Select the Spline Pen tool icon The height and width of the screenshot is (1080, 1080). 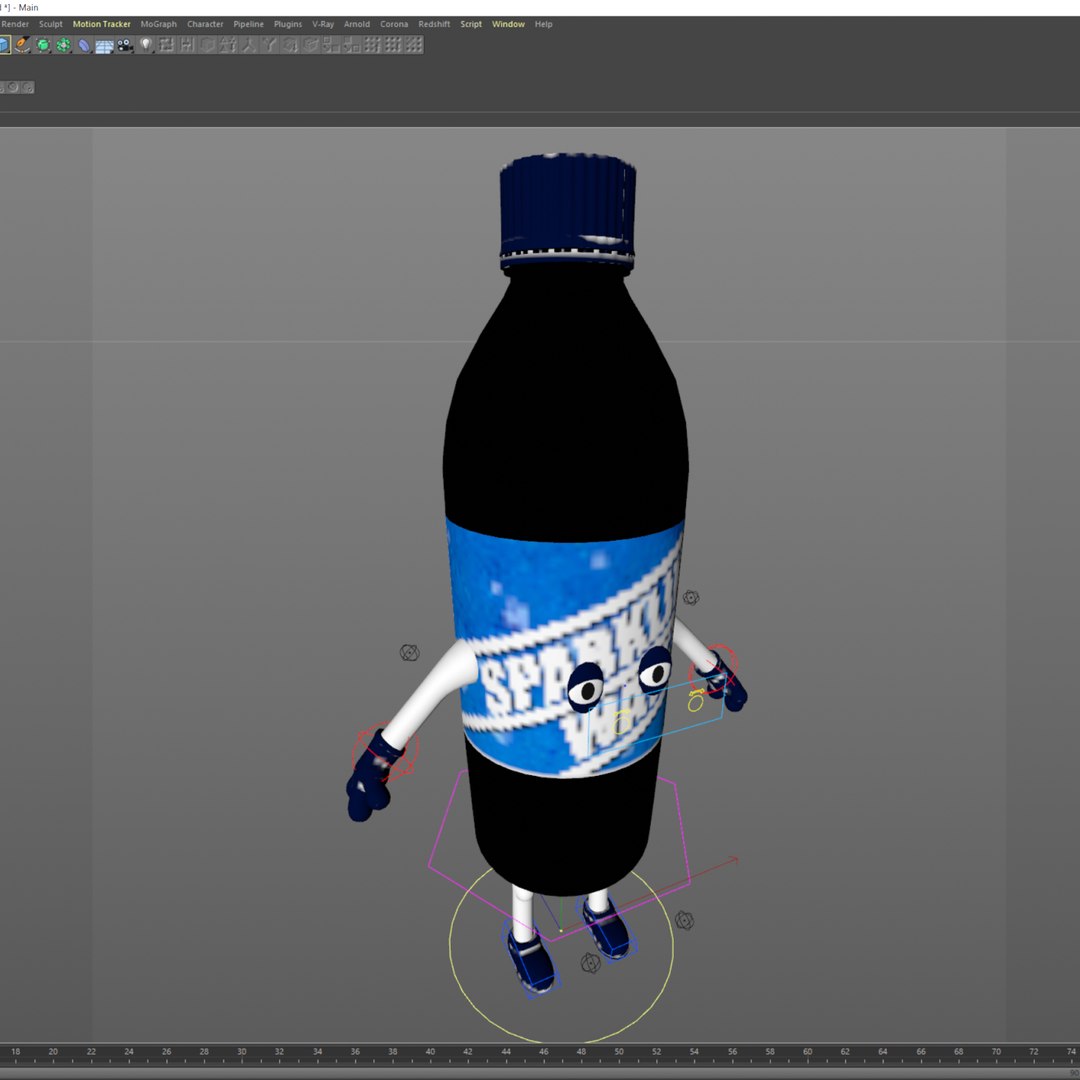[x=23, y=45]
